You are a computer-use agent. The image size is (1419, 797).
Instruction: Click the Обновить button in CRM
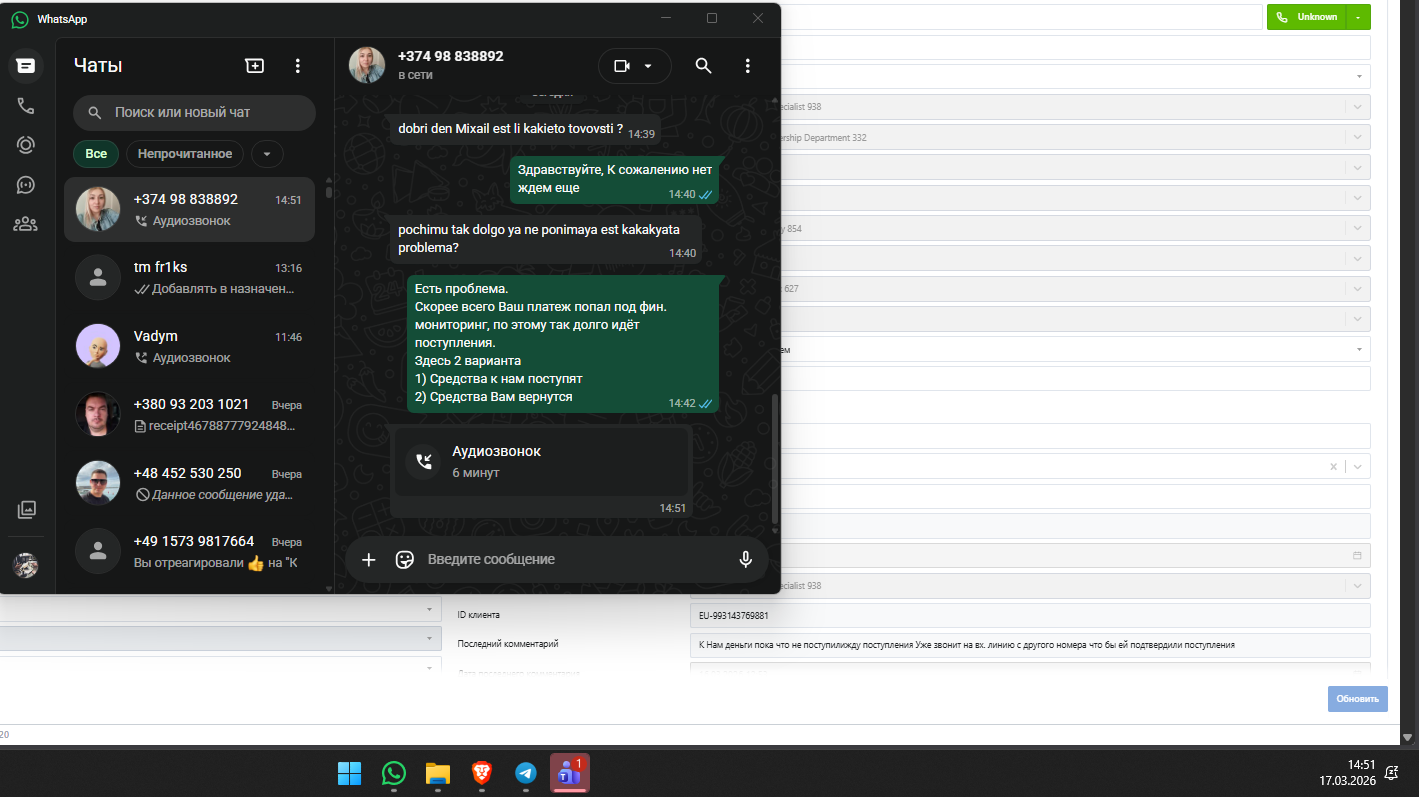click(1357, 699)
